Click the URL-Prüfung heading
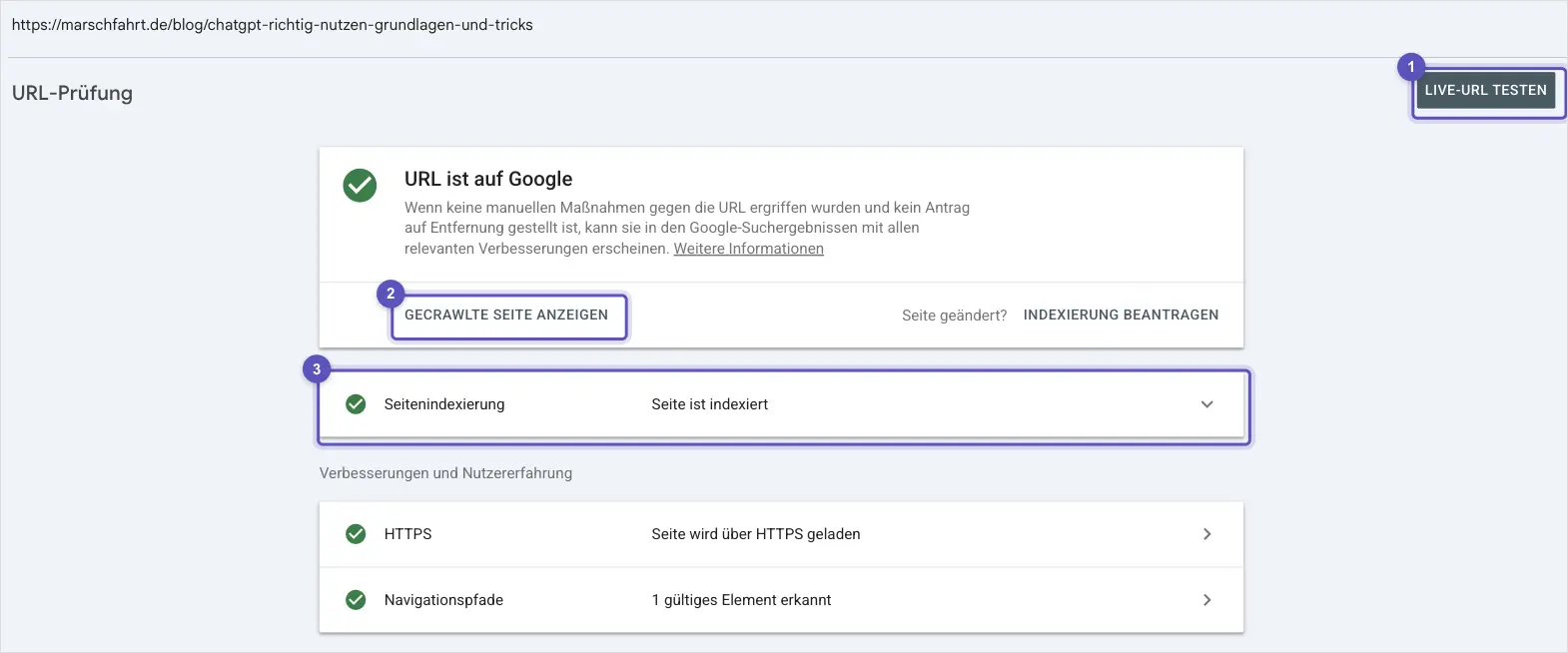Viewport: 1568px width, 653px height. [72, 93]
